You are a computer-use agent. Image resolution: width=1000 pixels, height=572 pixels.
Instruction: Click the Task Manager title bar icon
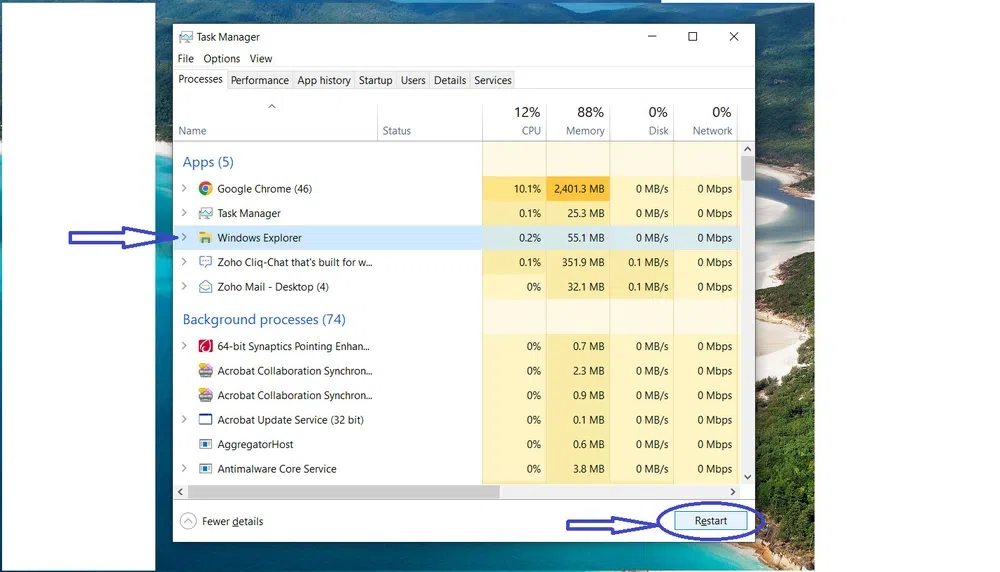point(186,37)
